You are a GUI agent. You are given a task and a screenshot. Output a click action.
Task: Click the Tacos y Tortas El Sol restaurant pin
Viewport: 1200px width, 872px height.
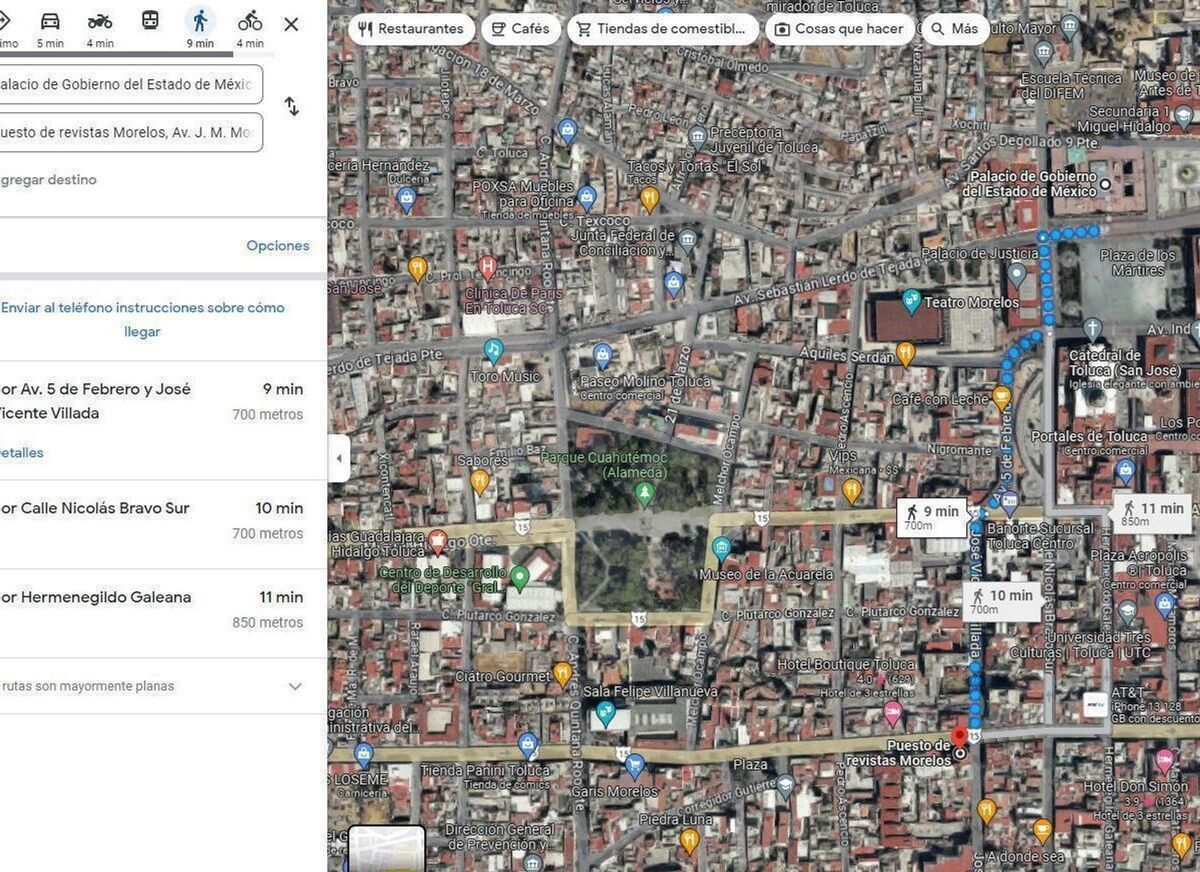(650, 198)
